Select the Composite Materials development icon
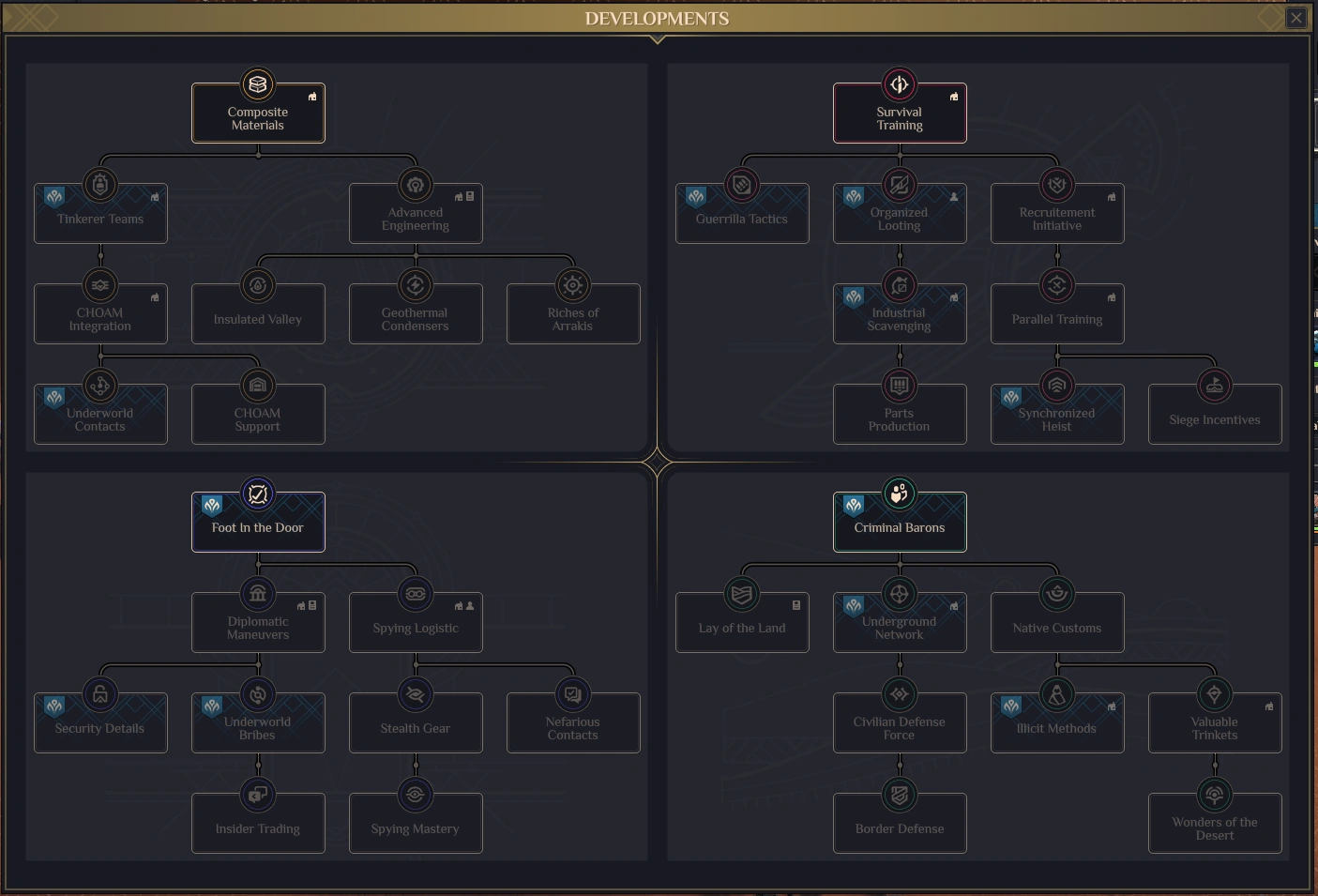The width and height of the screenshot is (1318, 896). pyautogui.click(x=258, y=84)
